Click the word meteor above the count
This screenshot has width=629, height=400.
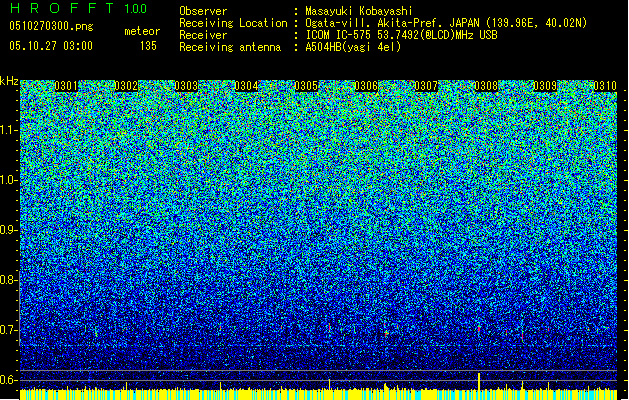[142, 31]
